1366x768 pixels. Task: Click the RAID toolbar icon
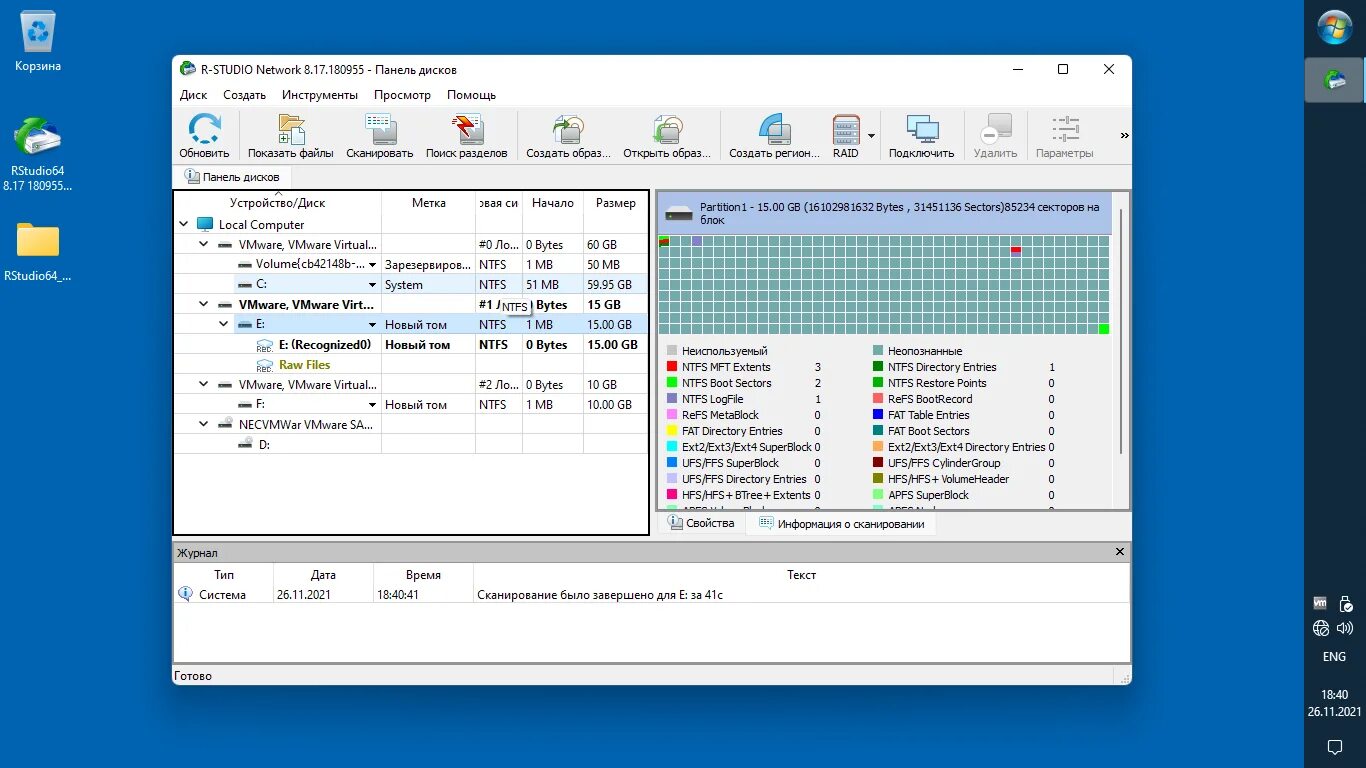coord(846,136)
